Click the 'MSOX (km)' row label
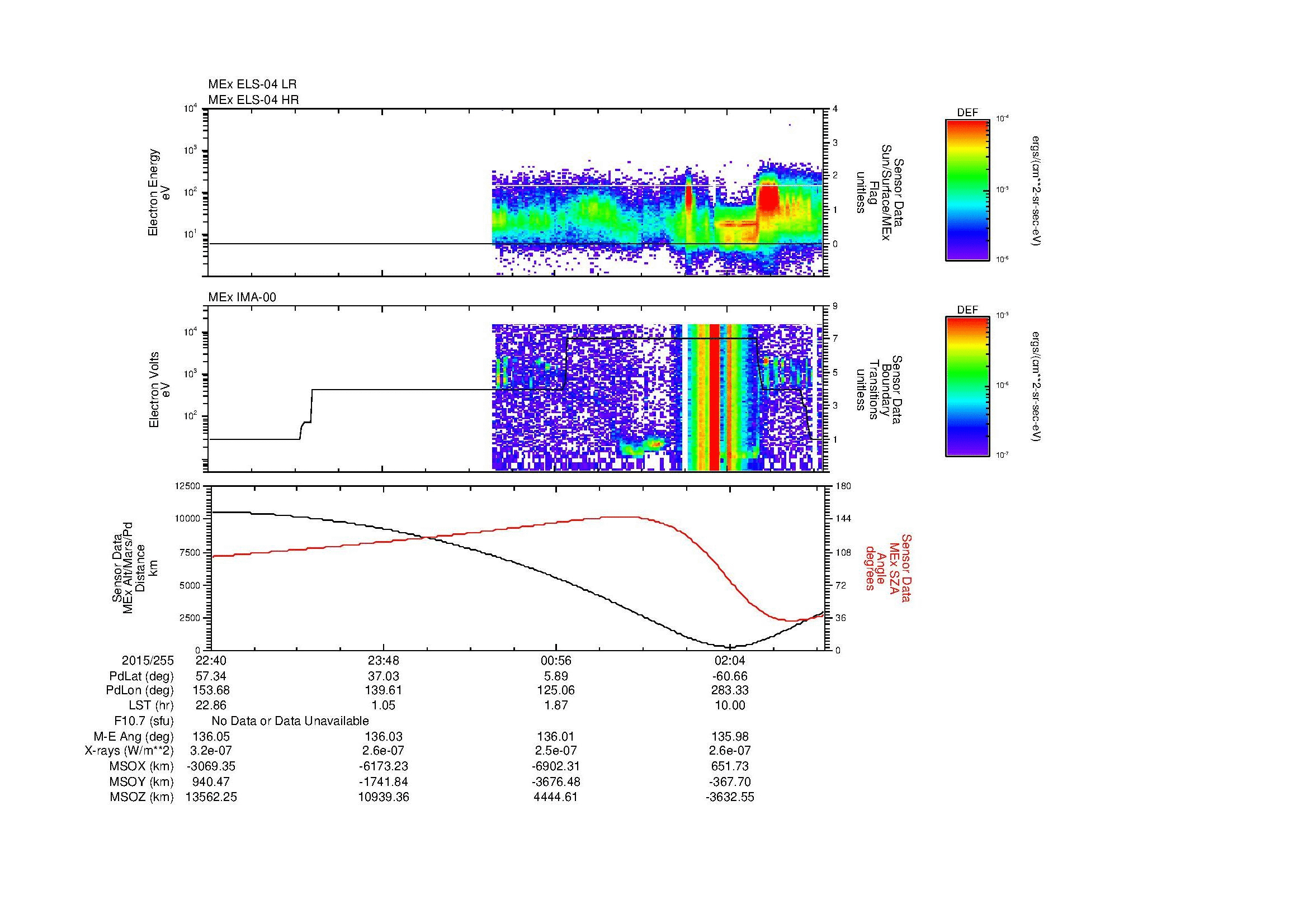Viewport: 1308px width, 924px height. tap(142, 766)
